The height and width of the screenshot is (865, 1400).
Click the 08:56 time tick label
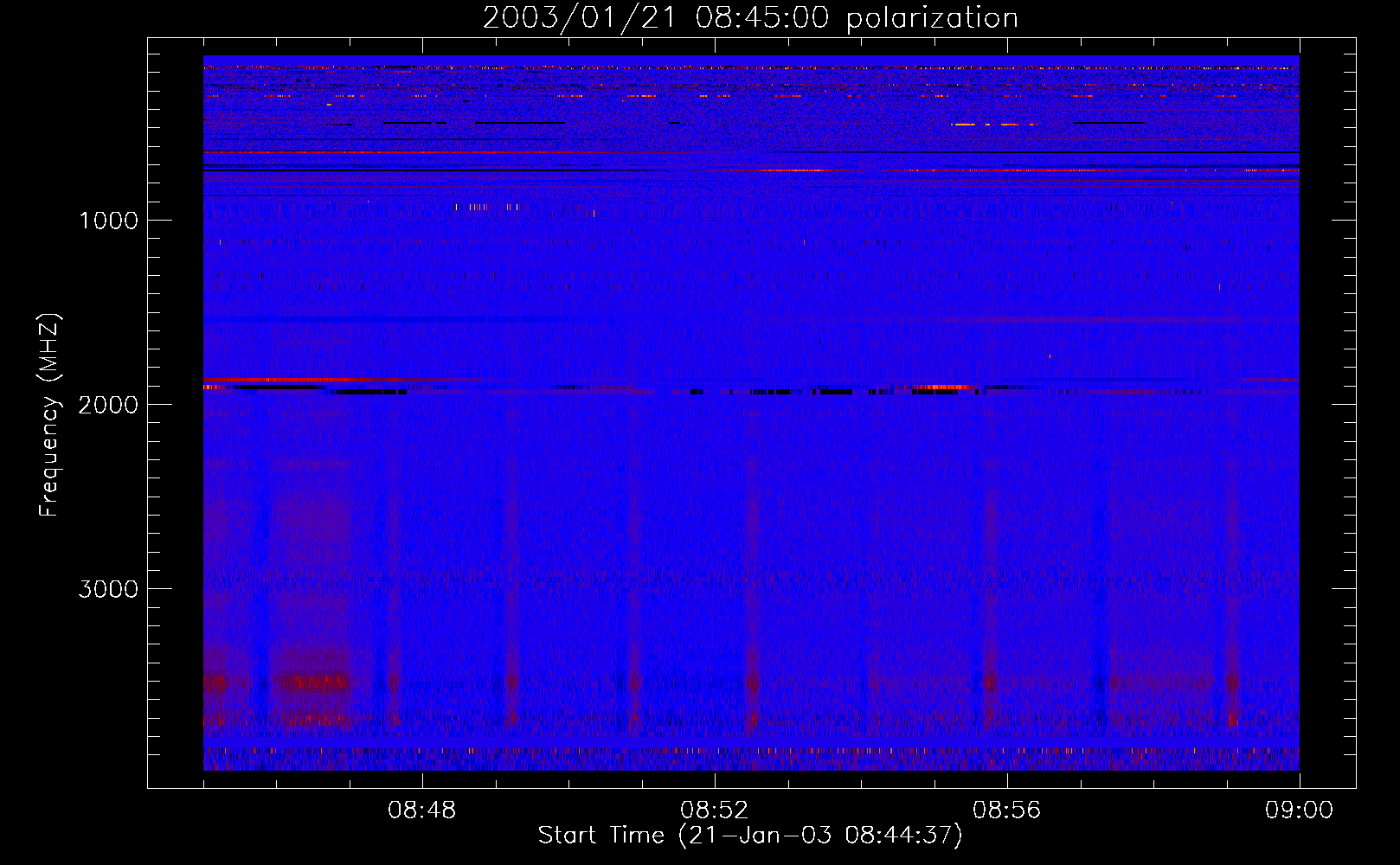(x=1007, y=811)
